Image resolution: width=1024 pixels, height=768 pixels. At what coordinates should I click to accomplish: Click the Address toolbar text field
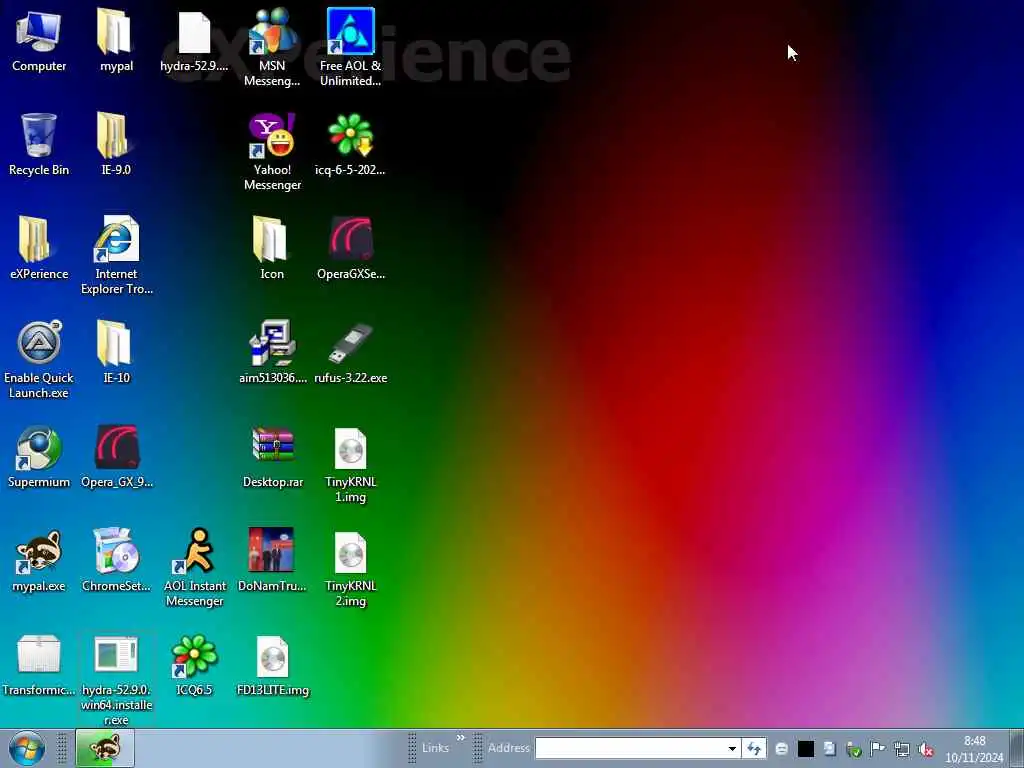(x=630, y=748)
